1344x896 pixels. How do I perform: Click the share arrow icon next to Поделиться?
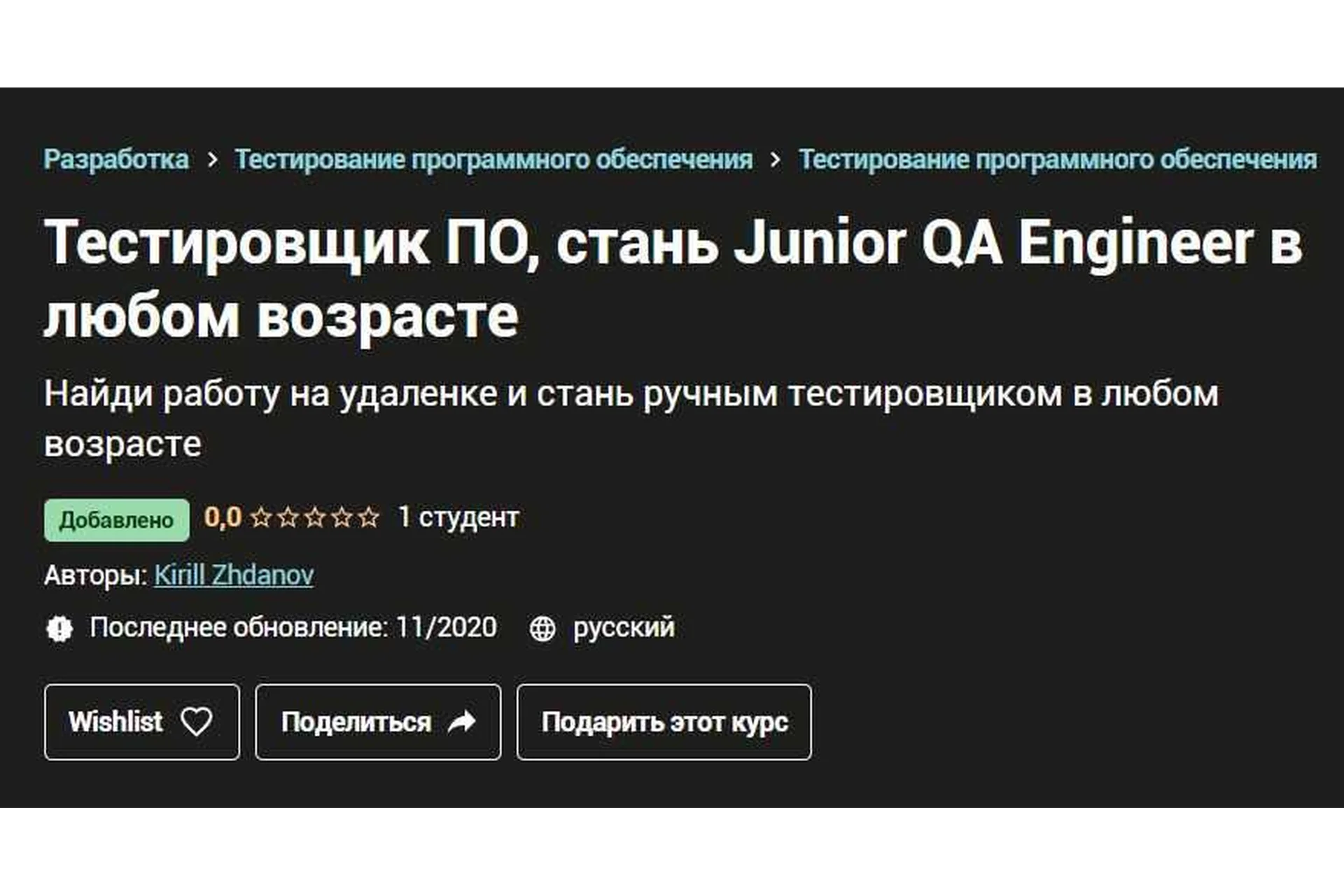pos(462,722)
